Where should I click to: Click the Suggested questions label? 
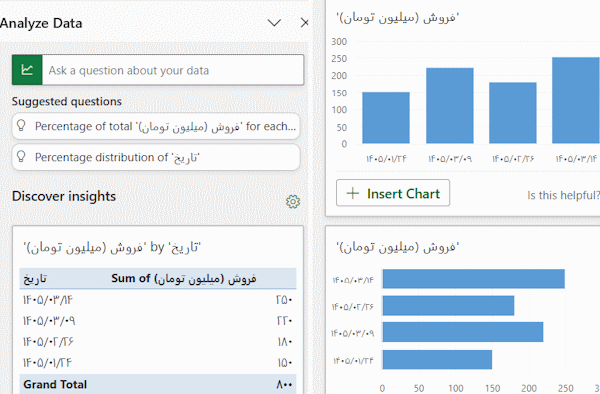point(67,101)
